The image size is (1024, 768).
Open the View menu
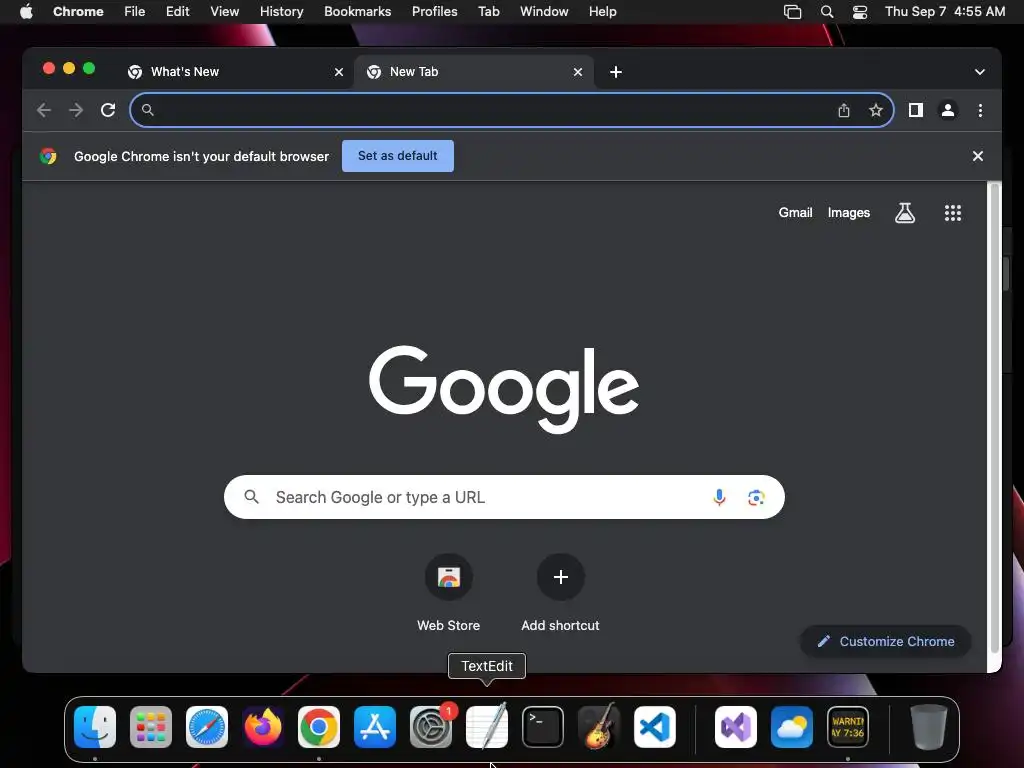[225, 12]
